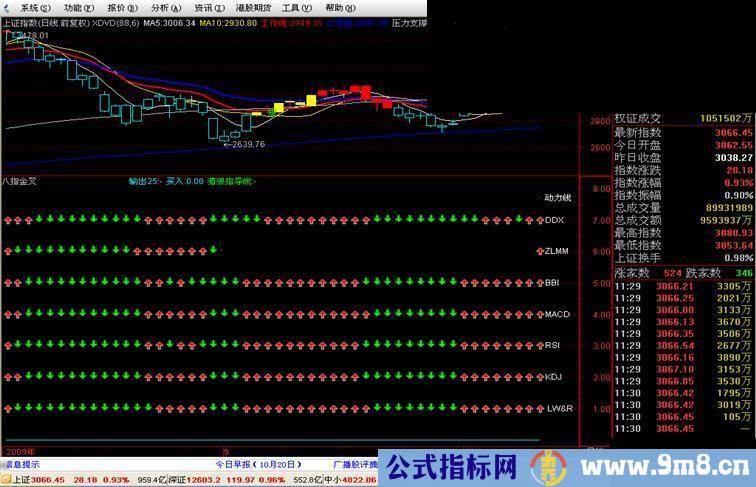Click the 八指金叉 indicator title
The height and width of the screenshot is (487, 756).
tap(19, 181)
